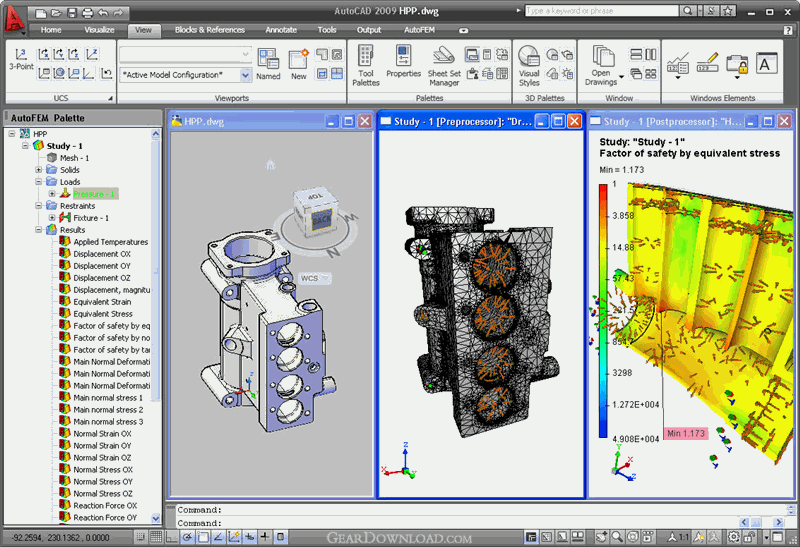800x547 pixels.
Task: Click the workspace gear icon in status bar
Action: coord(733,536)
